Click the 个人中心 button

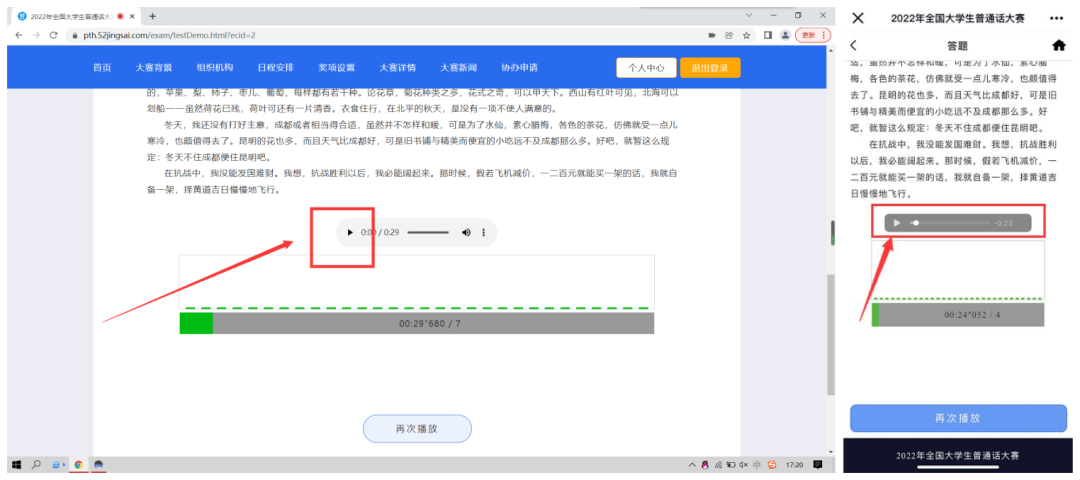click(645, 68)
